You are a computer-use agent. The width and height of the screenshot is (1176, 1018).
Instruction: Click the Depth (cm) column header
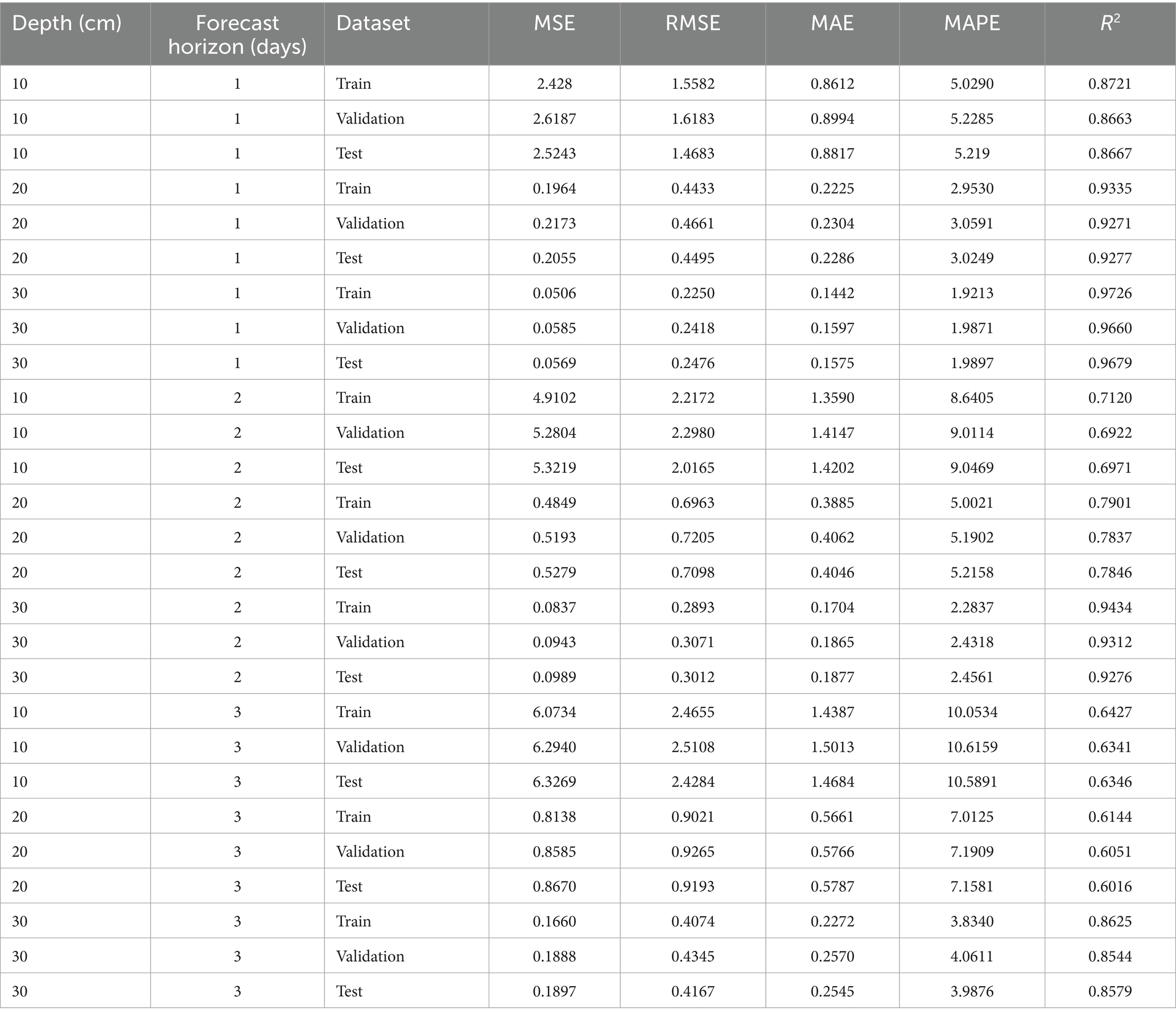tap(67, 23)
